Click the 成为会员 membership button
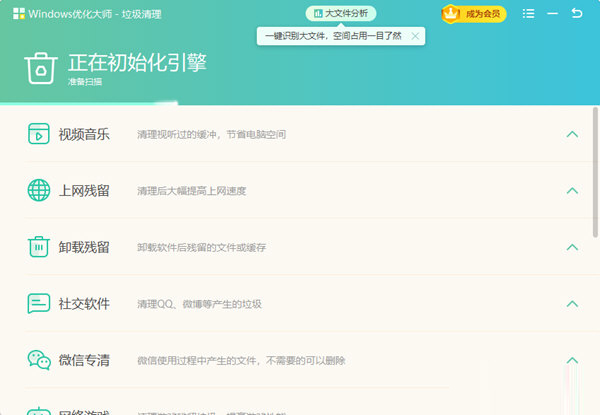This screenshot has width=600, height=415. point(474,14)
